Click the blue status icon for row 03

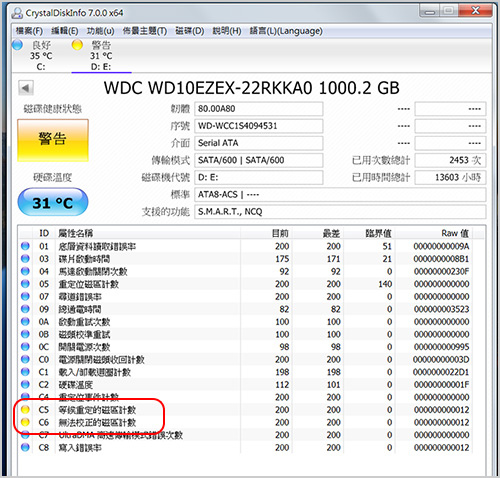click(x=25, y=259)
